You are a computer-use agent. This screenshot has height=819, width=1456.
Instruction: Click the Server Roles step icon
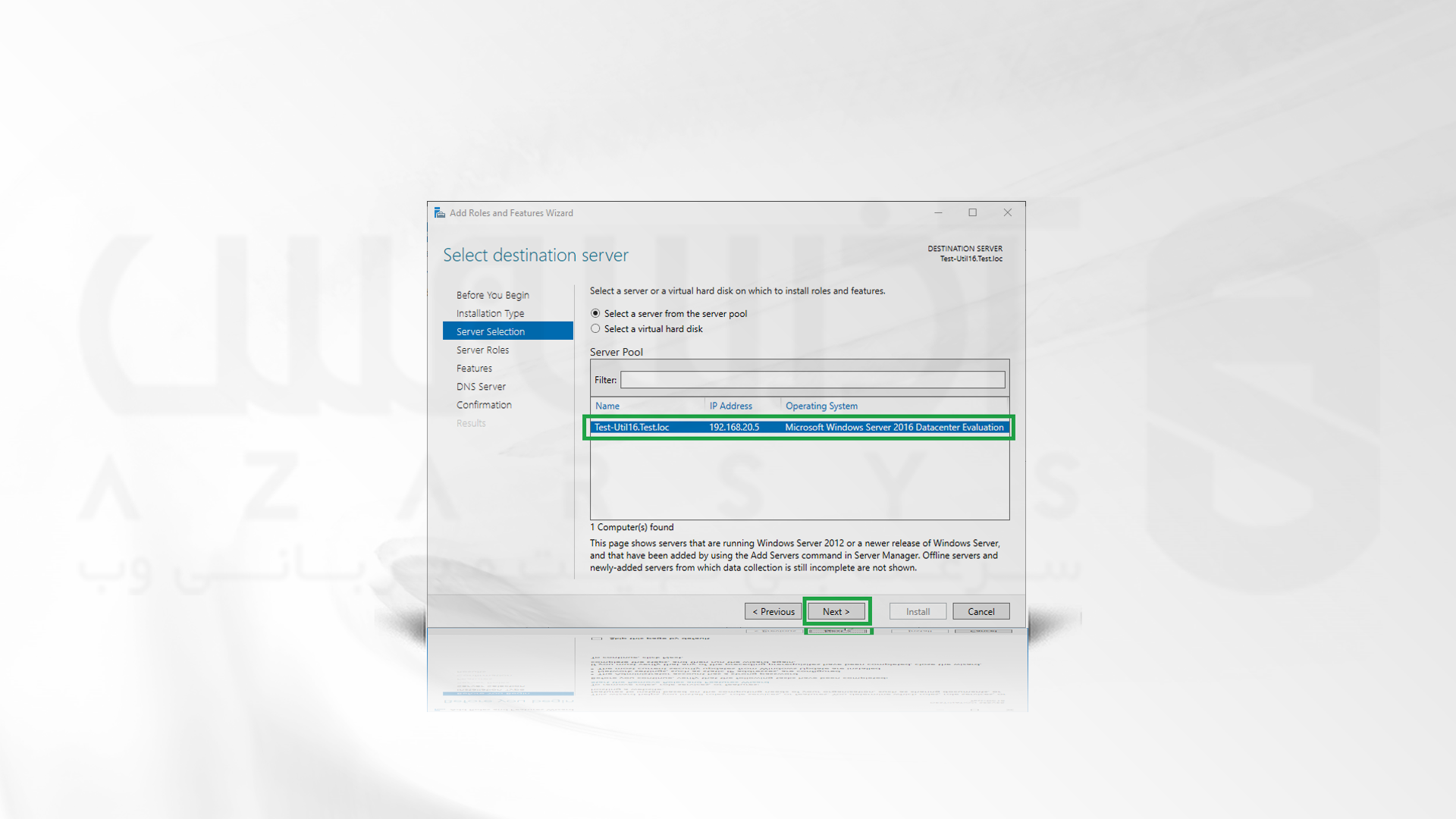(x=482, y=349)
